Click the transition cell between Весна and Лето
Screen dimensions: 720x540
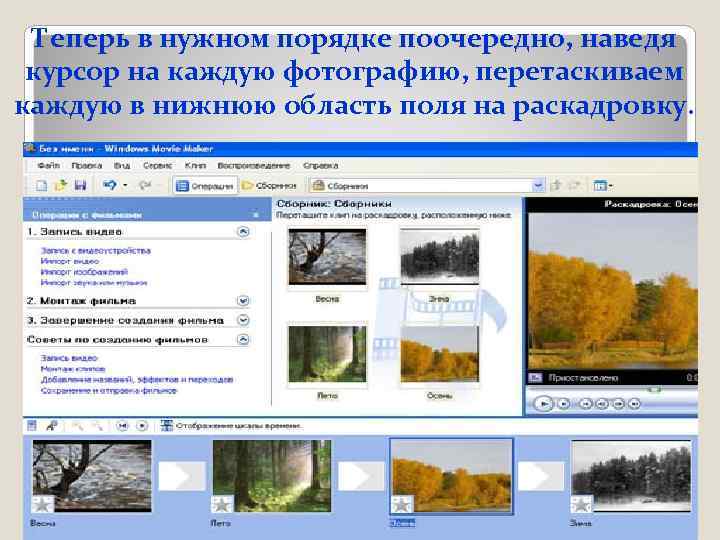(x=182, y=476)
